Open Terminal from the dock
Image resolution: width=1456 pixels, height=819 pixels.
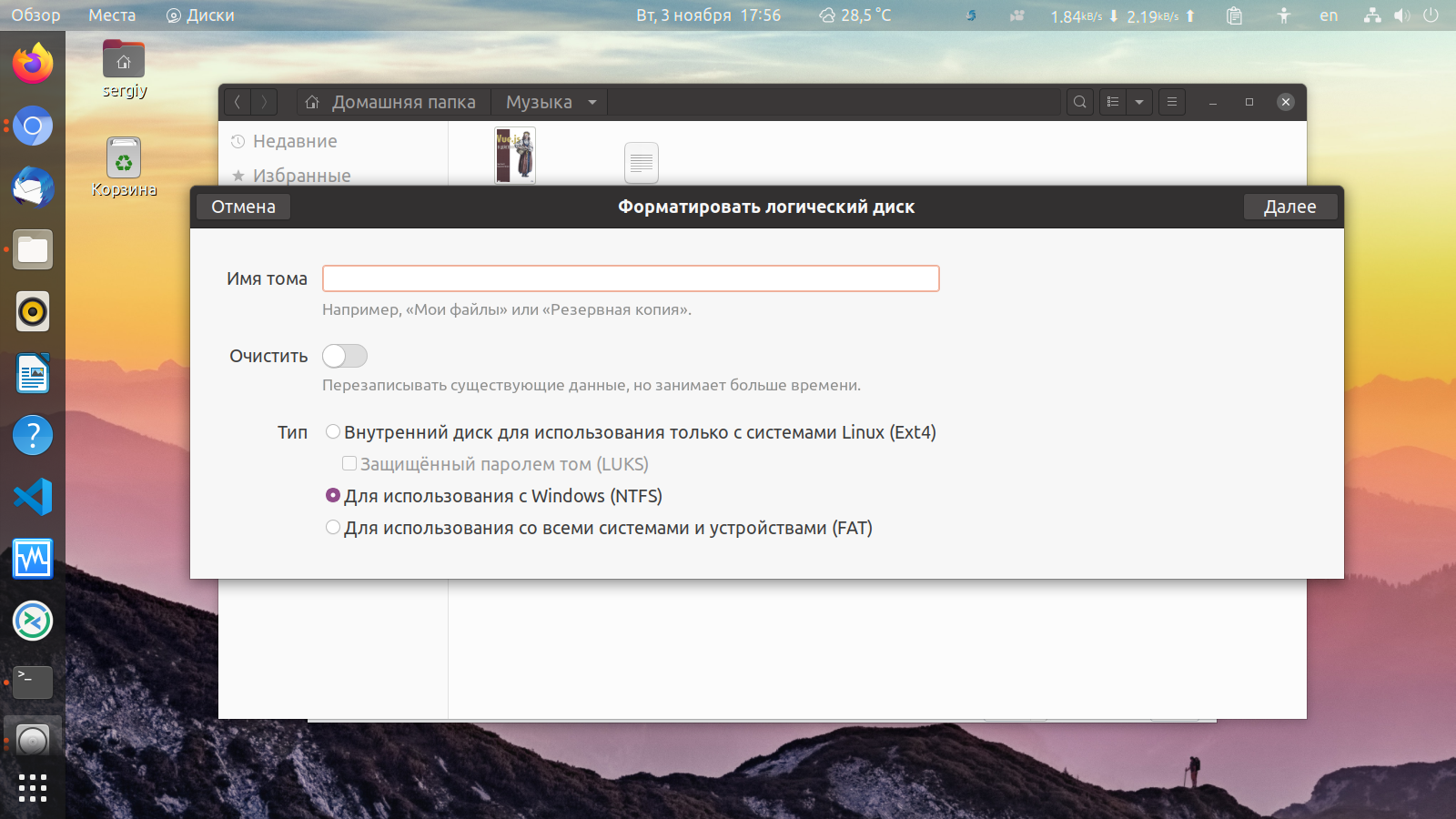(33, 682)
